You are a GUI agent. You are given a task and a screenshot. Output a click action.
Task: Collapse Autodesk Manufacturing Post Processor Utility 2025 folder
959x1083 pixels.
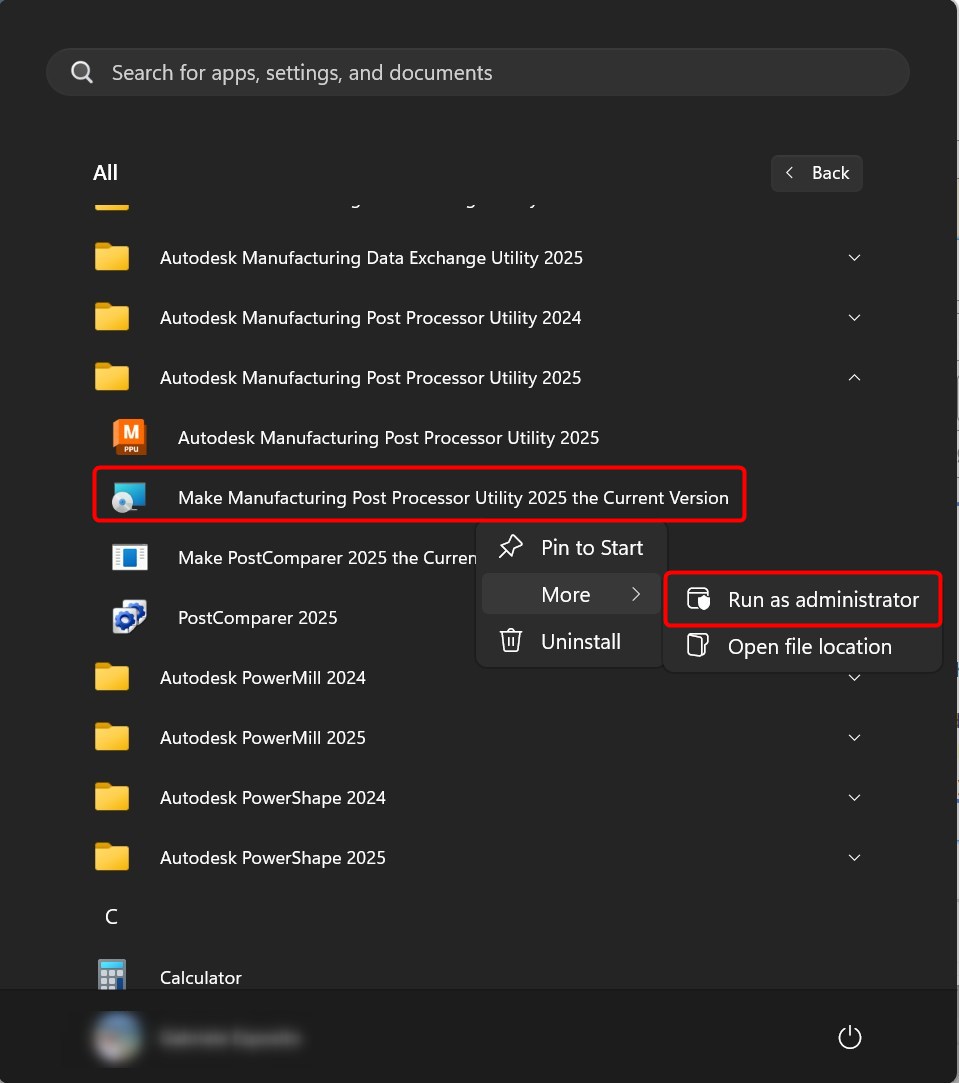[854, 377]
